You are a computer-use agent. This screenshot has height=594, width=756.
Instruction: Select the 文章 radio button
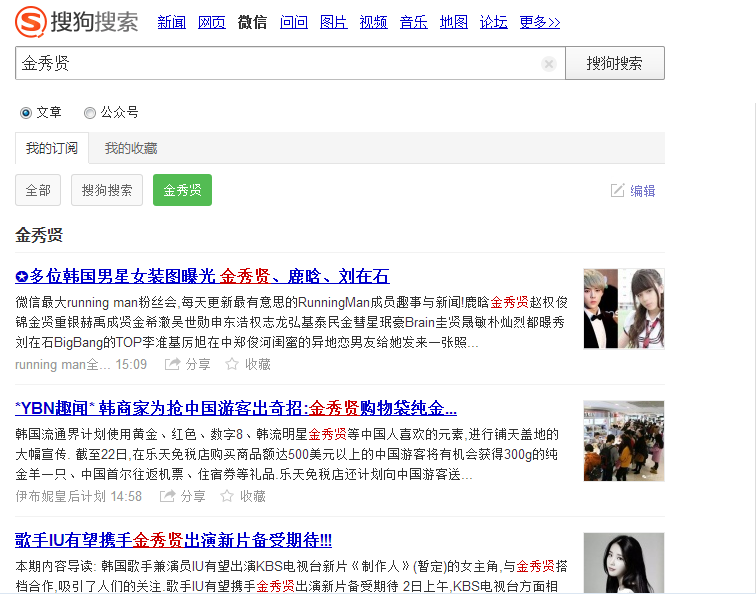click(x=26, y=113)
